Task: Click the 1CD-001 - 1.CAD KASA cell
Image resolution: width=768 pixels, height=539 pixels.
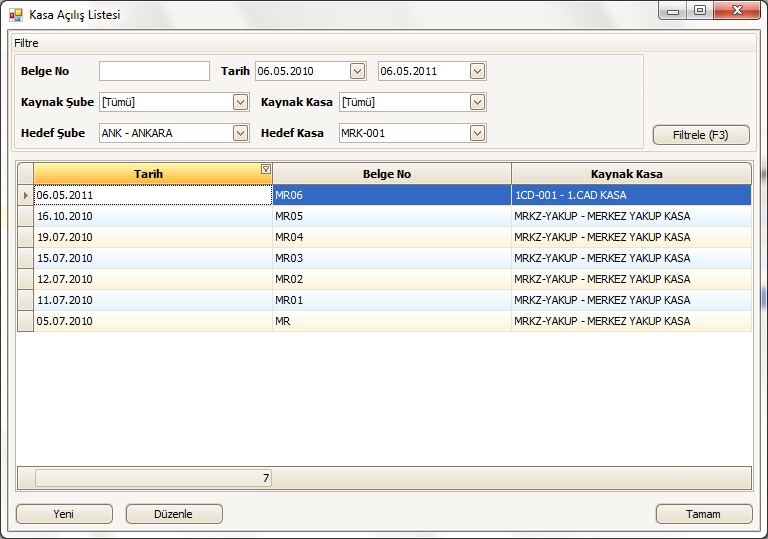Action: (631, 195)
